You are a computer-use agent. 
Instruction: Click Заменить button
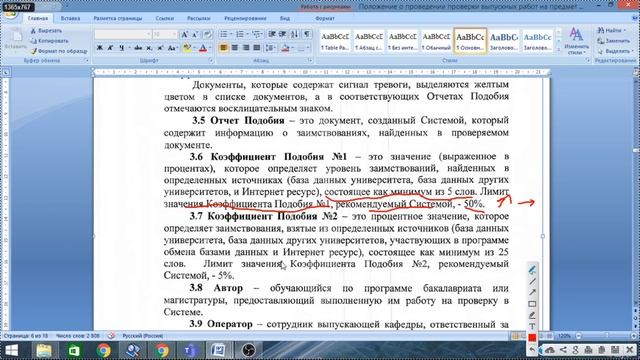coord(613,41)
